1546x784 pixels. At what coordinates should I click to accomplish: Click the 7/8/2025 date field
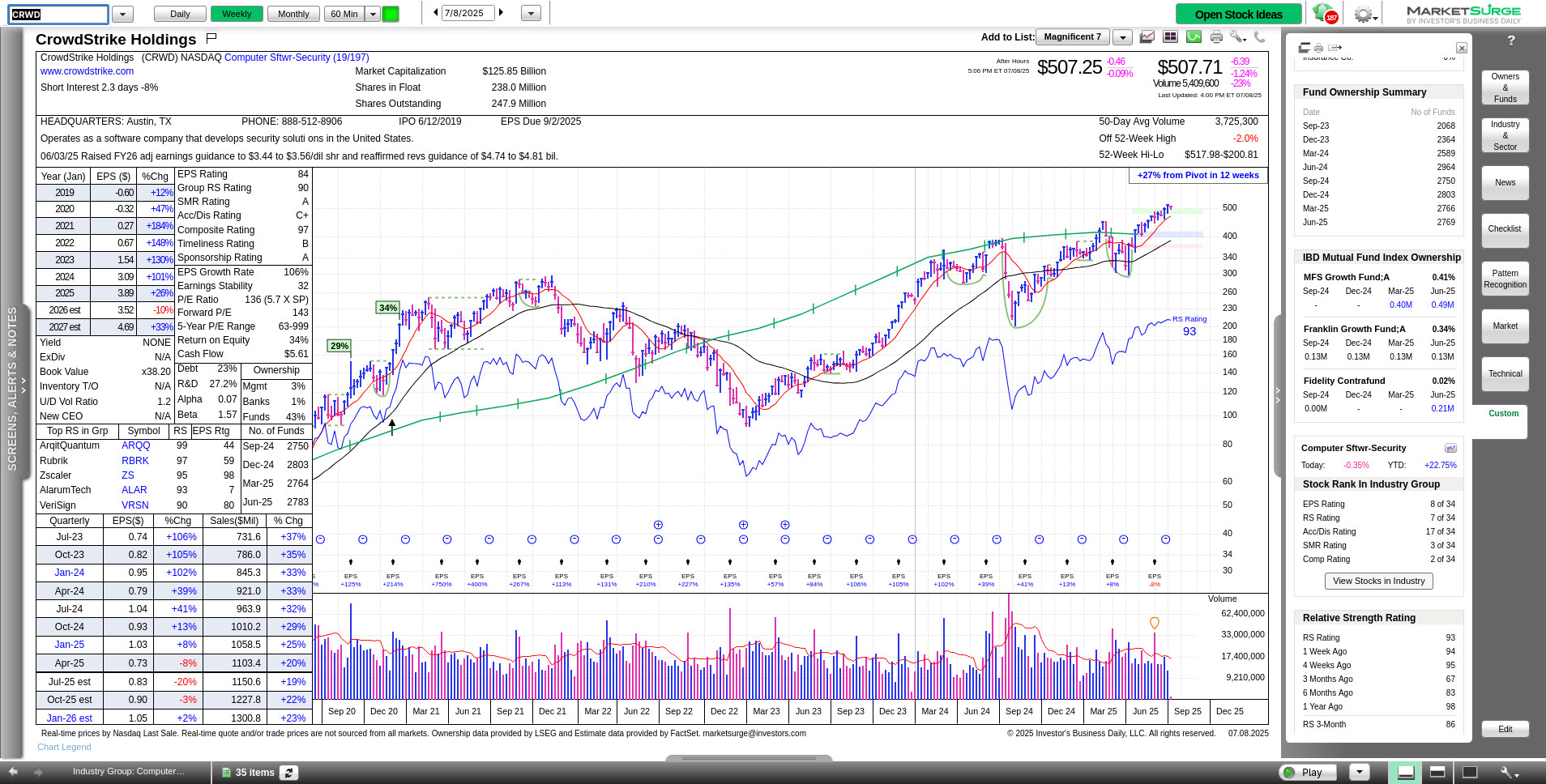pos(468,14)
